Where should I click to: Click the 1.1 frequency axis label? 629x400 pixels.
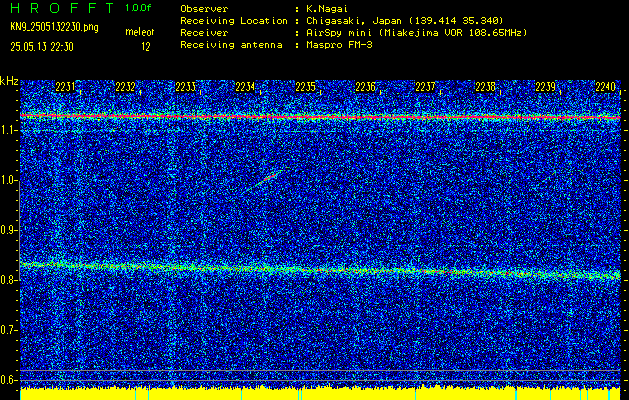coord(8,131)
